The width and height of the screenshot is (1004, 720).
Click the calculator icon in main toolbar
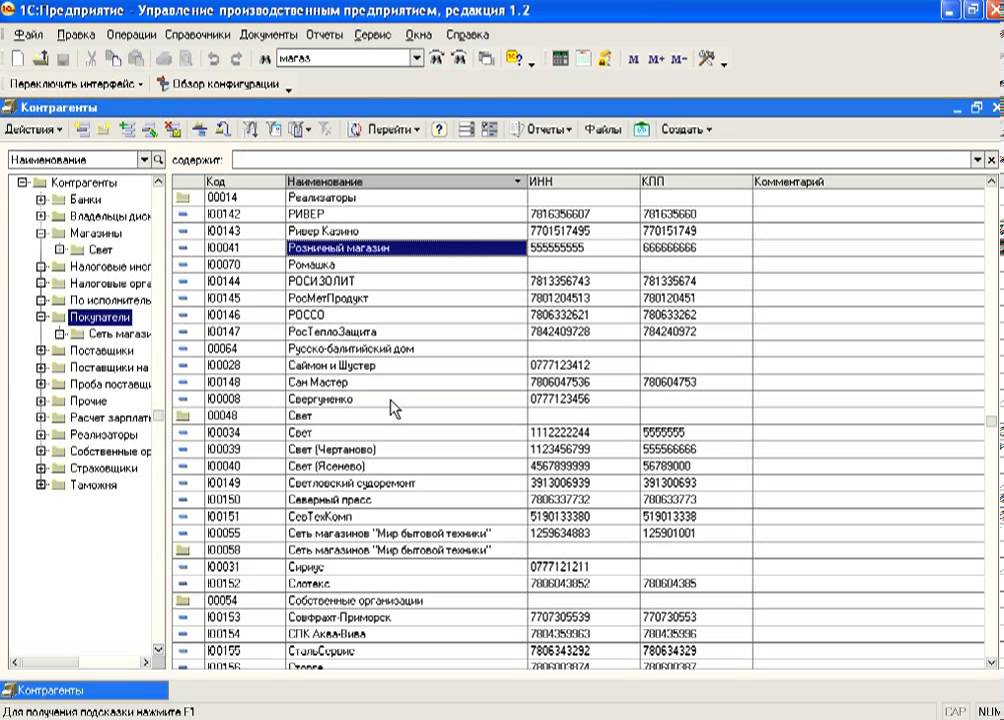(x=560, y=59)
